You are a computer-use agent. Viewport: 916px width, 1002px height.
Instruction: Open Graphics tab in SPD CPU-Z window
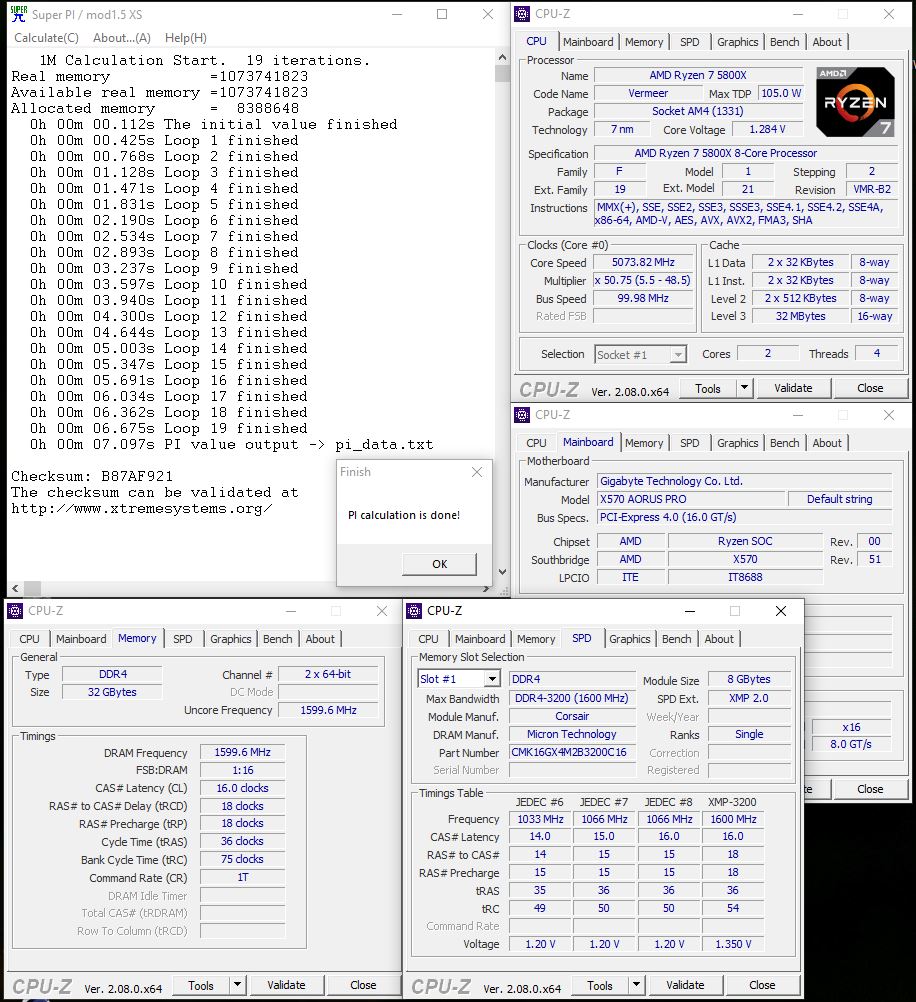(x=629, y=639)
